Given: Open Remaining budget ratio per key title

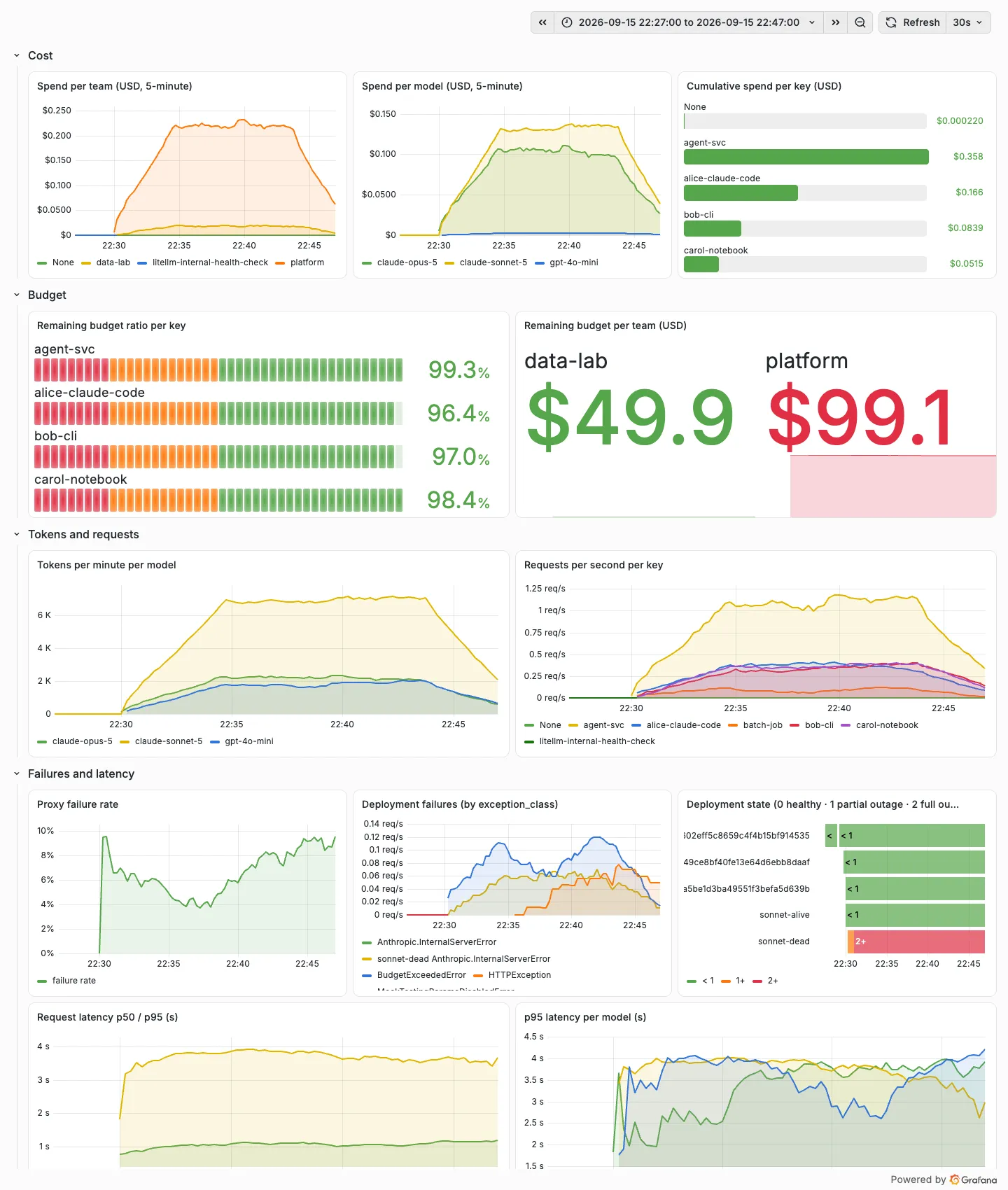Looking at the screenshot, I should point(111,325).
